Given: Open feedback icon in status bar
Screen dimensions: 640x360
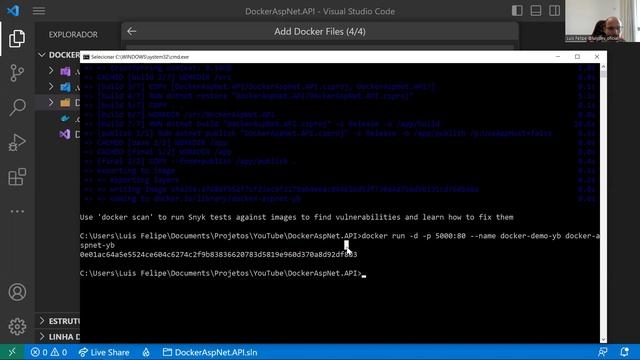Looking at the screenshot, I should 602,352.
